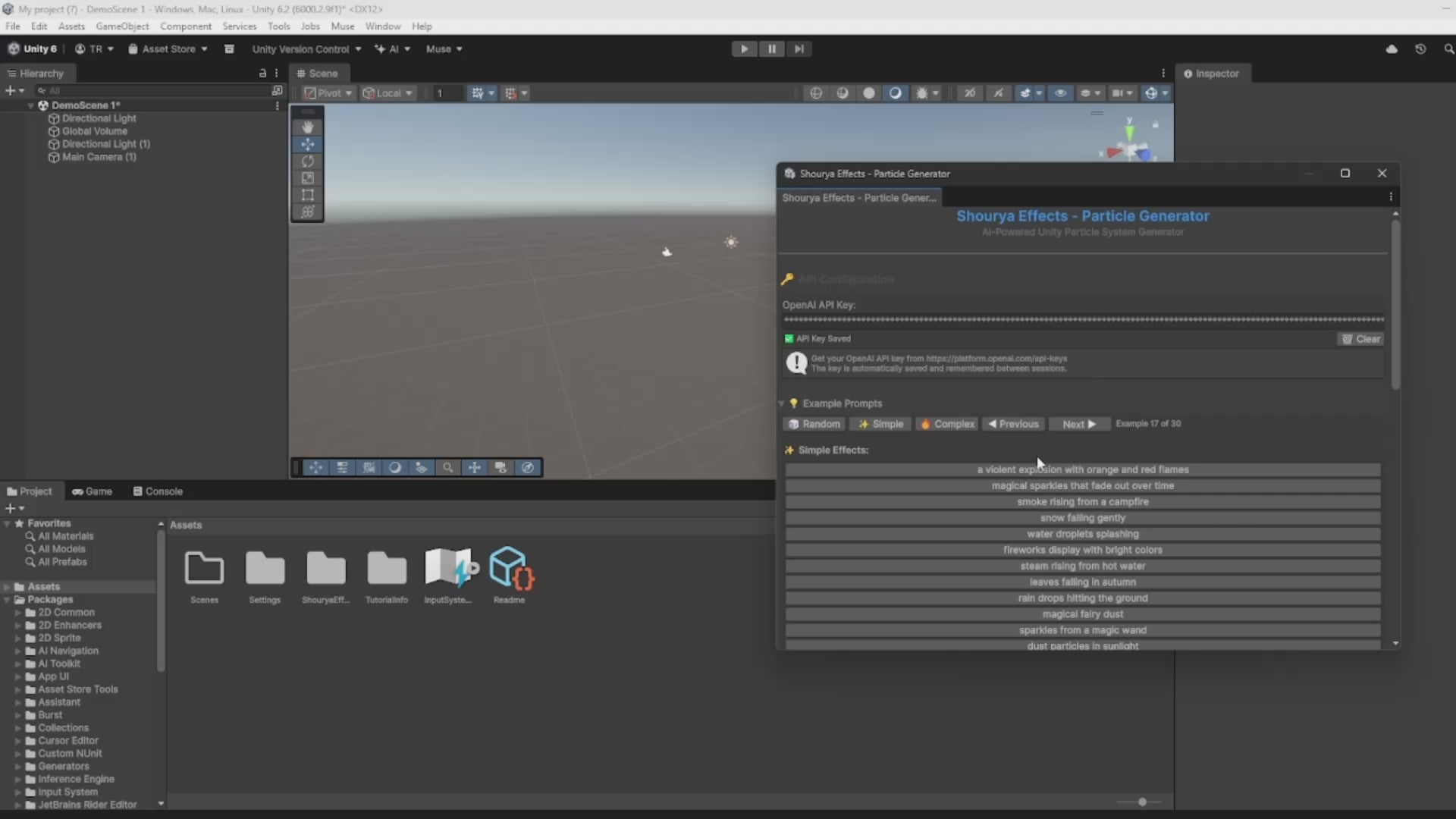1456x819 pixels.
Task: Open the Pivot dropdown in the Scene view
Action: click(x=328, y=93)
